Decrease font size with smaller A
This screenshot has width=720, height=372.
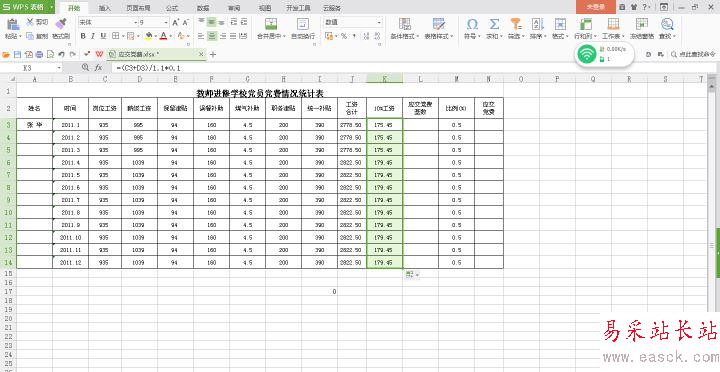pos(186,23)
